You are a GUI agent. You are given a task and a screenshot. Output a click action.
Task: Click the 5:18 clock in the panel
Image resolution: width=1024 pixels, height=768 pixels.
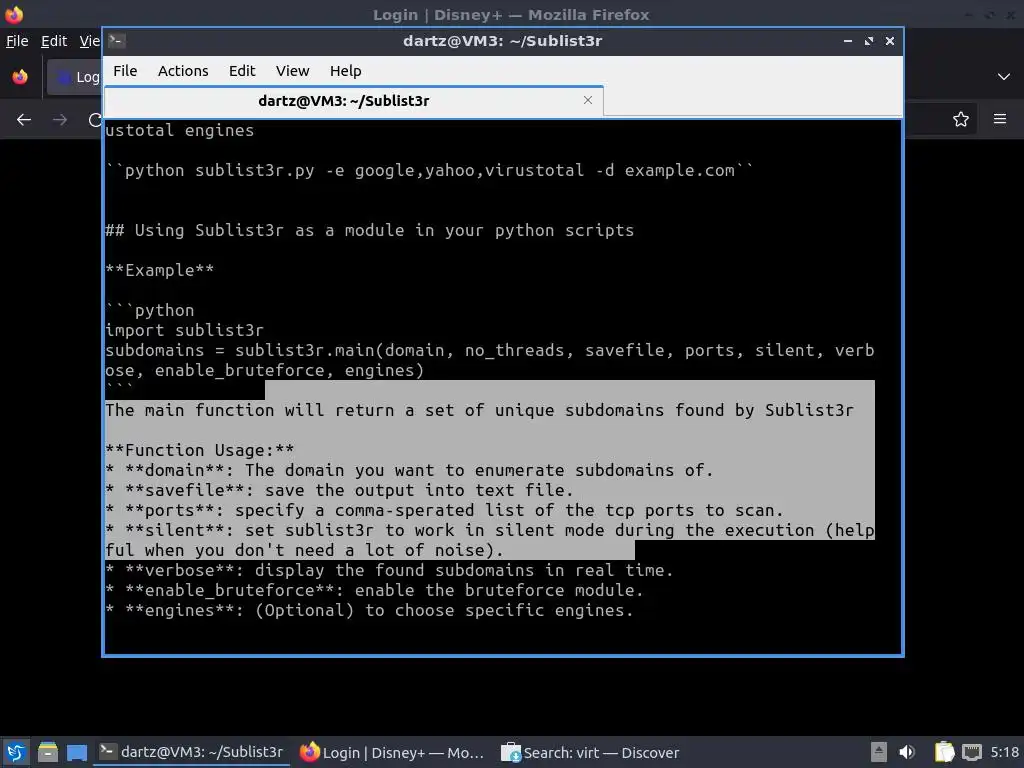click(1004, 752)
